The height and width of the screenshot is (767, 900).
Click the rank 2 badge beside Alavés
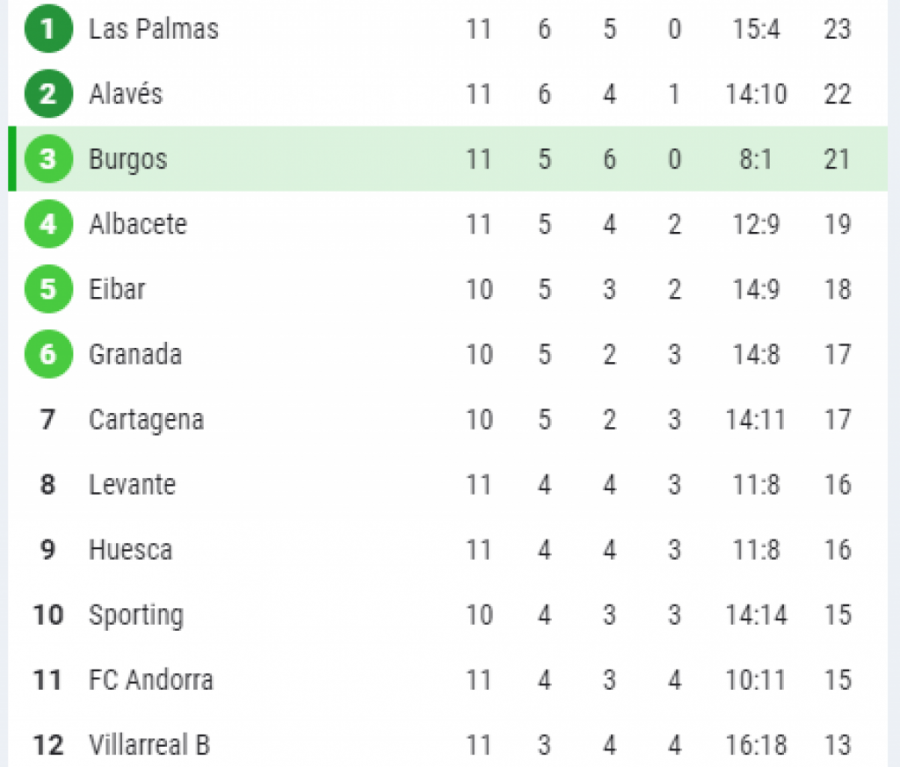[x=48, y=94]
